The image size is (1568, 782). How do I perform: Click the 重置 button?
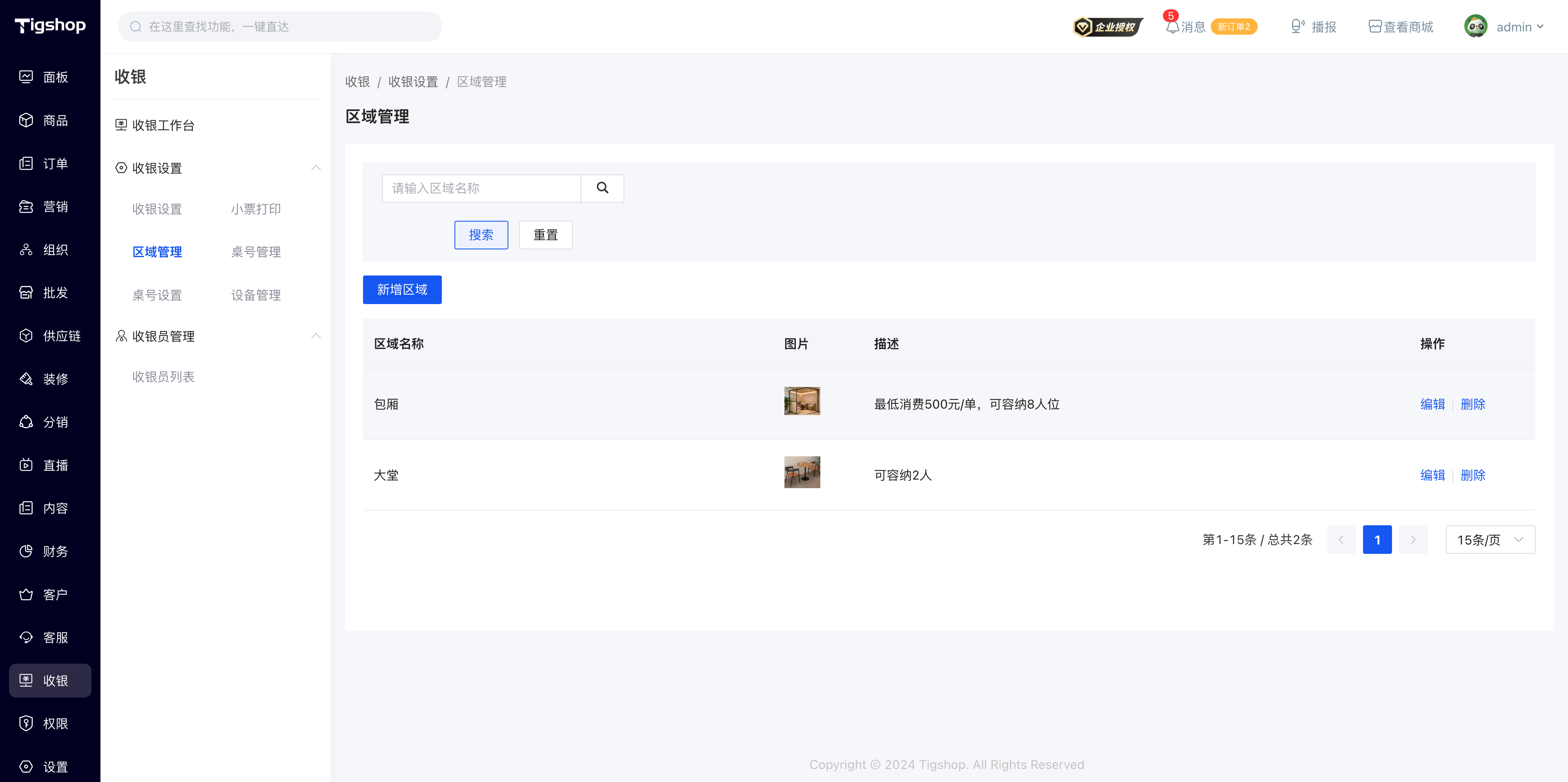[546, 235]
